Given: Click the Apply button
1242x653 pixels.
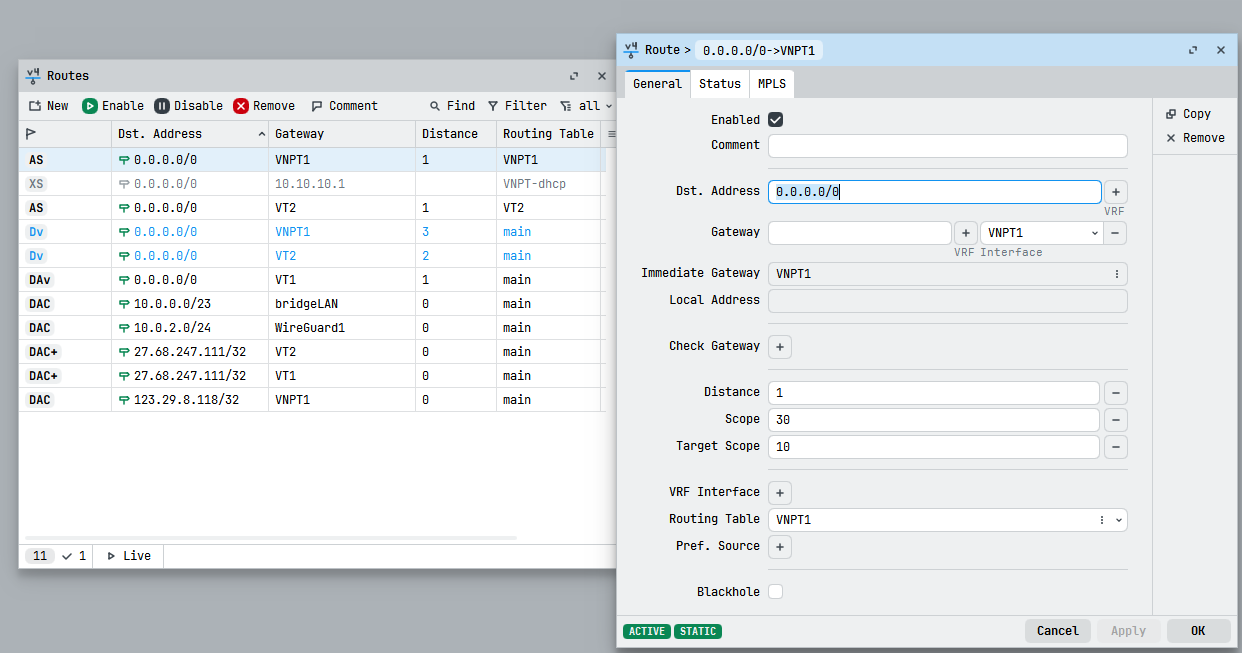Looking at the screenshot, I should point(1128,631).
